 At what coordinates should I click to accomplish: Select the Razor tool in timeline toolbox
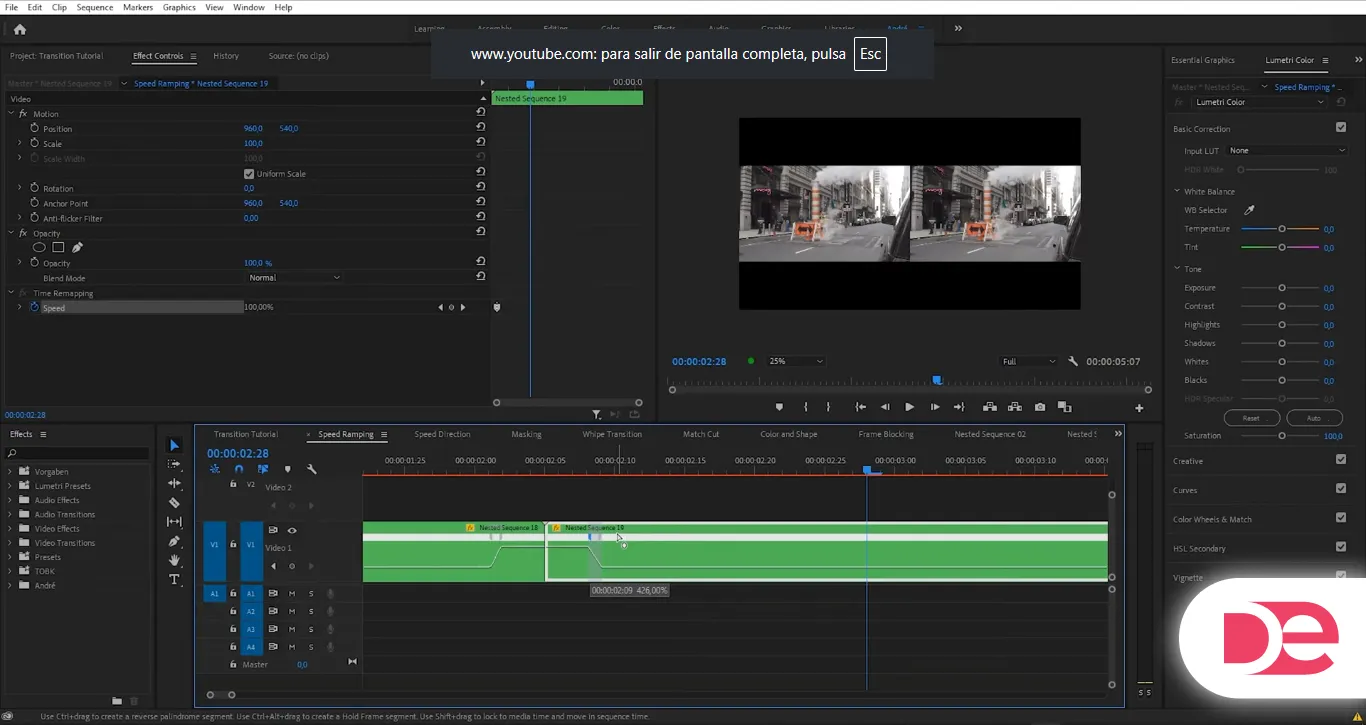pyautogui.click(x=174, y=503)
